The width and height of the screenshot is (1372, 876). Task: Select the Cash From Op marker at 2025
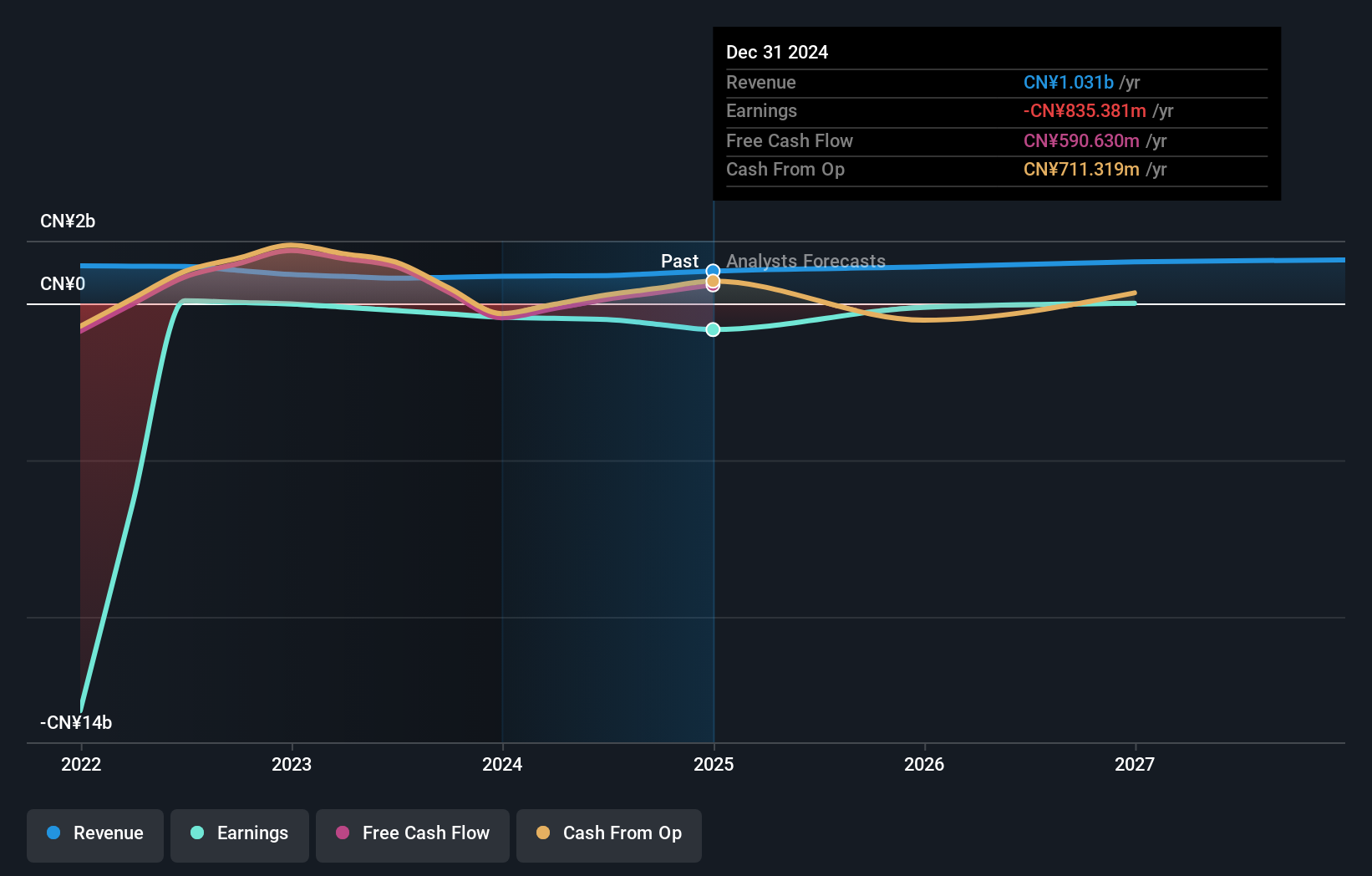[713, 282]
